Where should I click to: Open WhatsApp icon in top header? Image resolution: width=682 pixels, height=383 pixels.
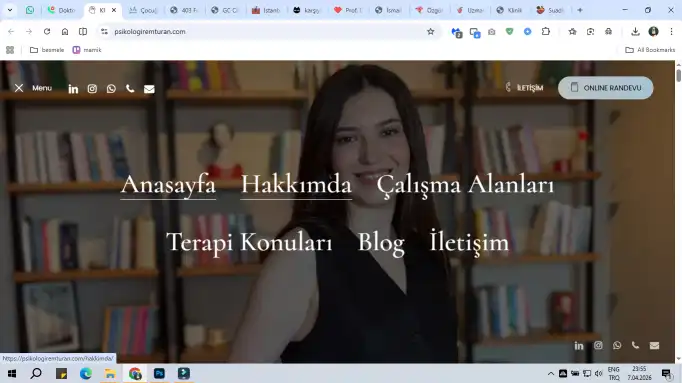point(111,89)
